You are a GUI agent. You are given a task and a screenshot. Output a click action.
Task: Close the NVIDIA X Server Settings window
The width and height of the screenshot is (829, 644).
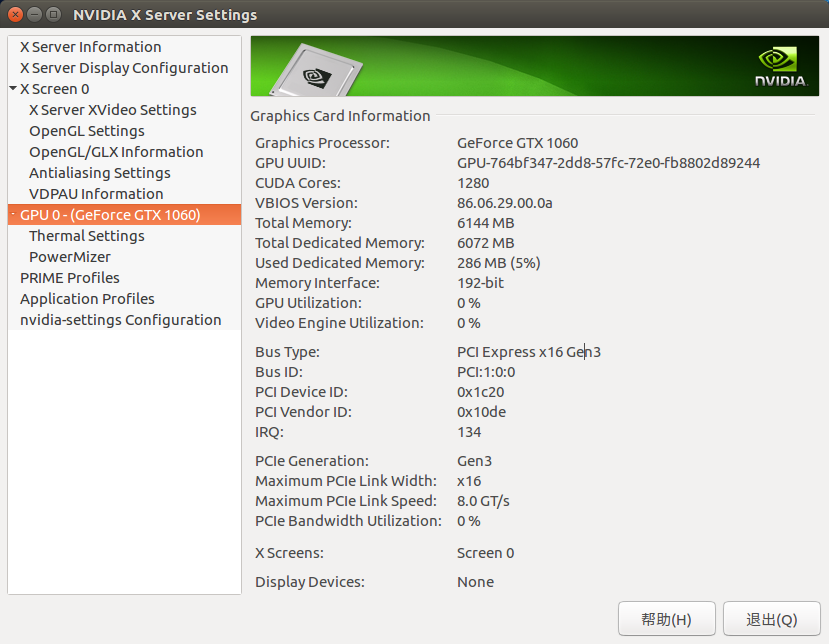click(15, 14)
